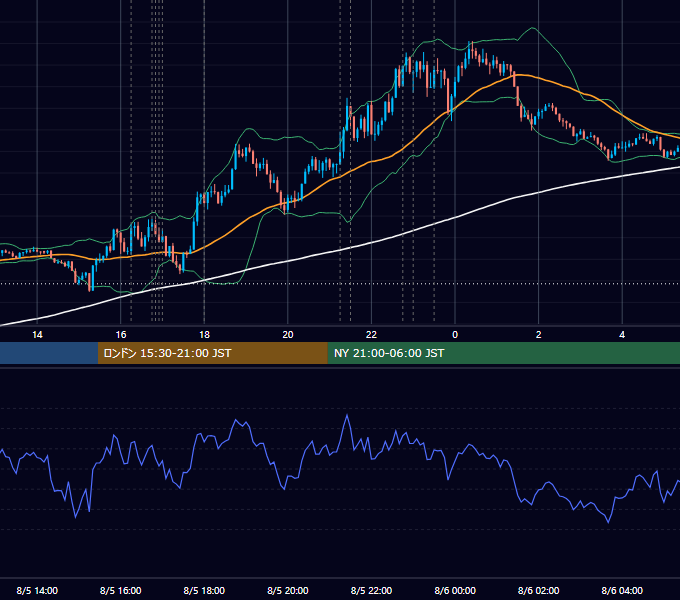Click the 8/6 00:00 label on oscillator axis
This screenshot has height=600, width=680.
tap(455, 590)
